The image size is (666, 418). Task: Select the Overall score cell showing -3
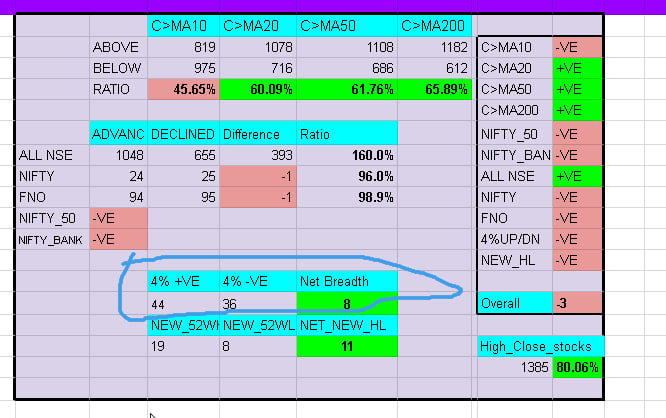pos(577,303)
